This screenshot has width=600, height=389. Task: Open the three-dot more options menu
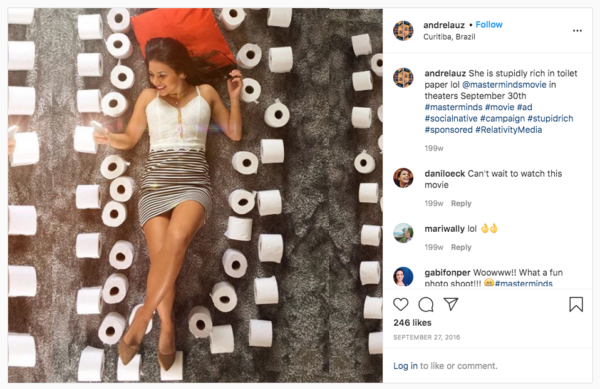pos(577,31)
